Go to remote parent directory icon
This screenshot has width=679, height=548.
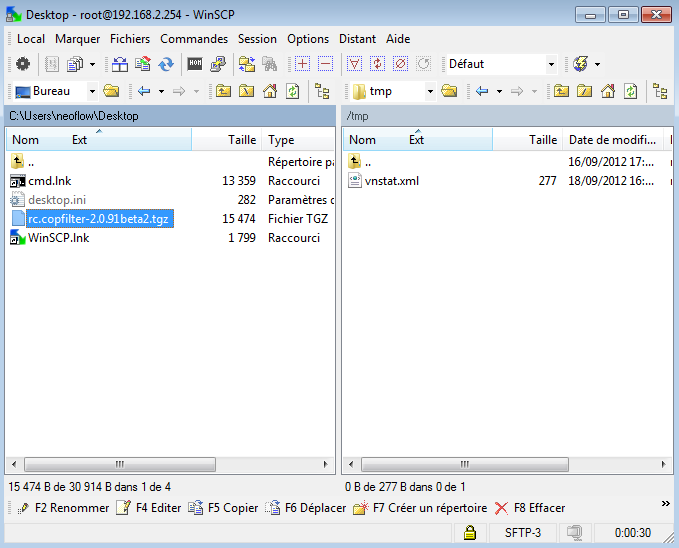click(x=561, y=91)
